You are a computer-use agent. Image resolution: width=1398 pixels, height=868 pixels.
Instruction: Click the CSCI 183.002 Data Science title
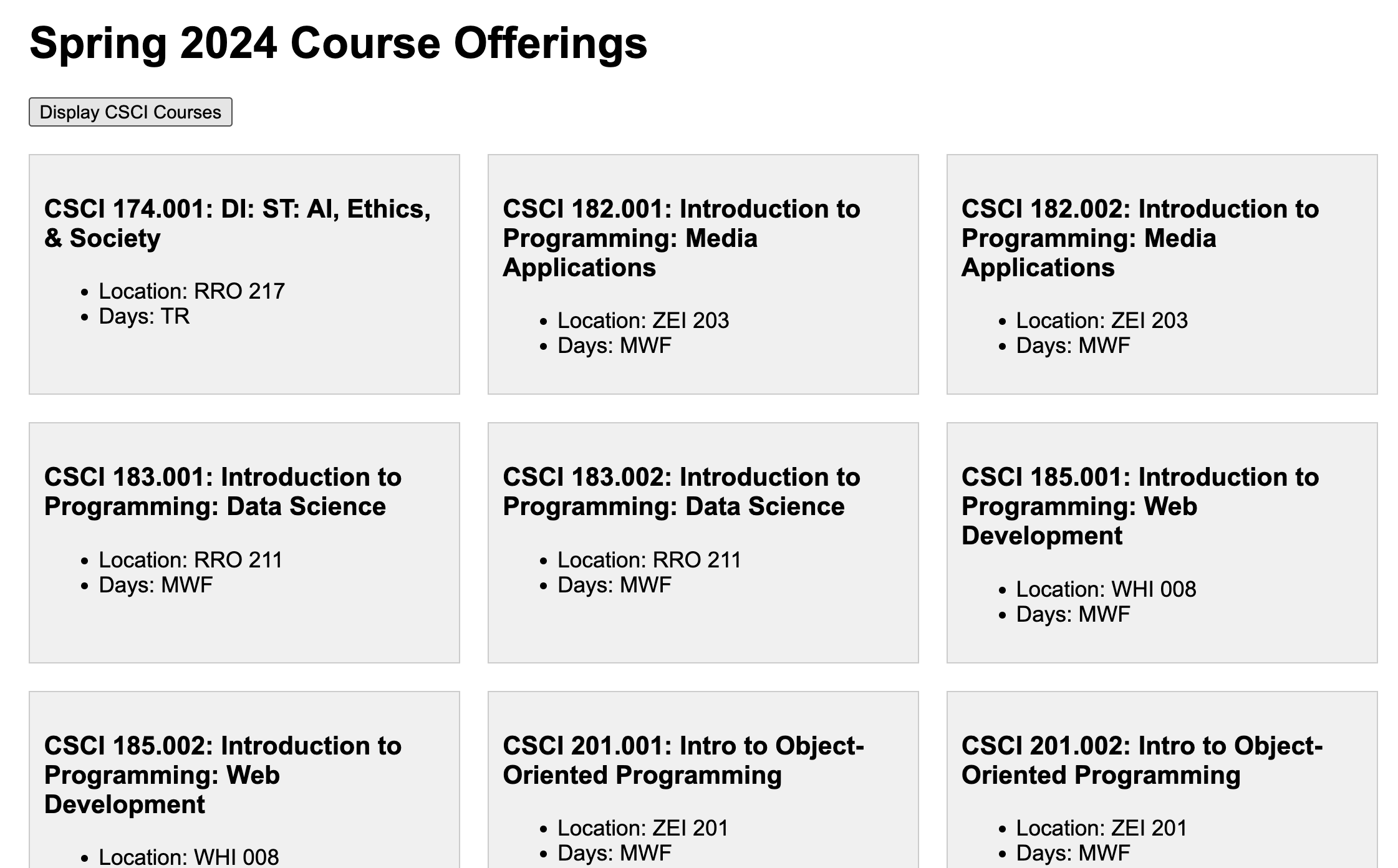coord(681,492)
